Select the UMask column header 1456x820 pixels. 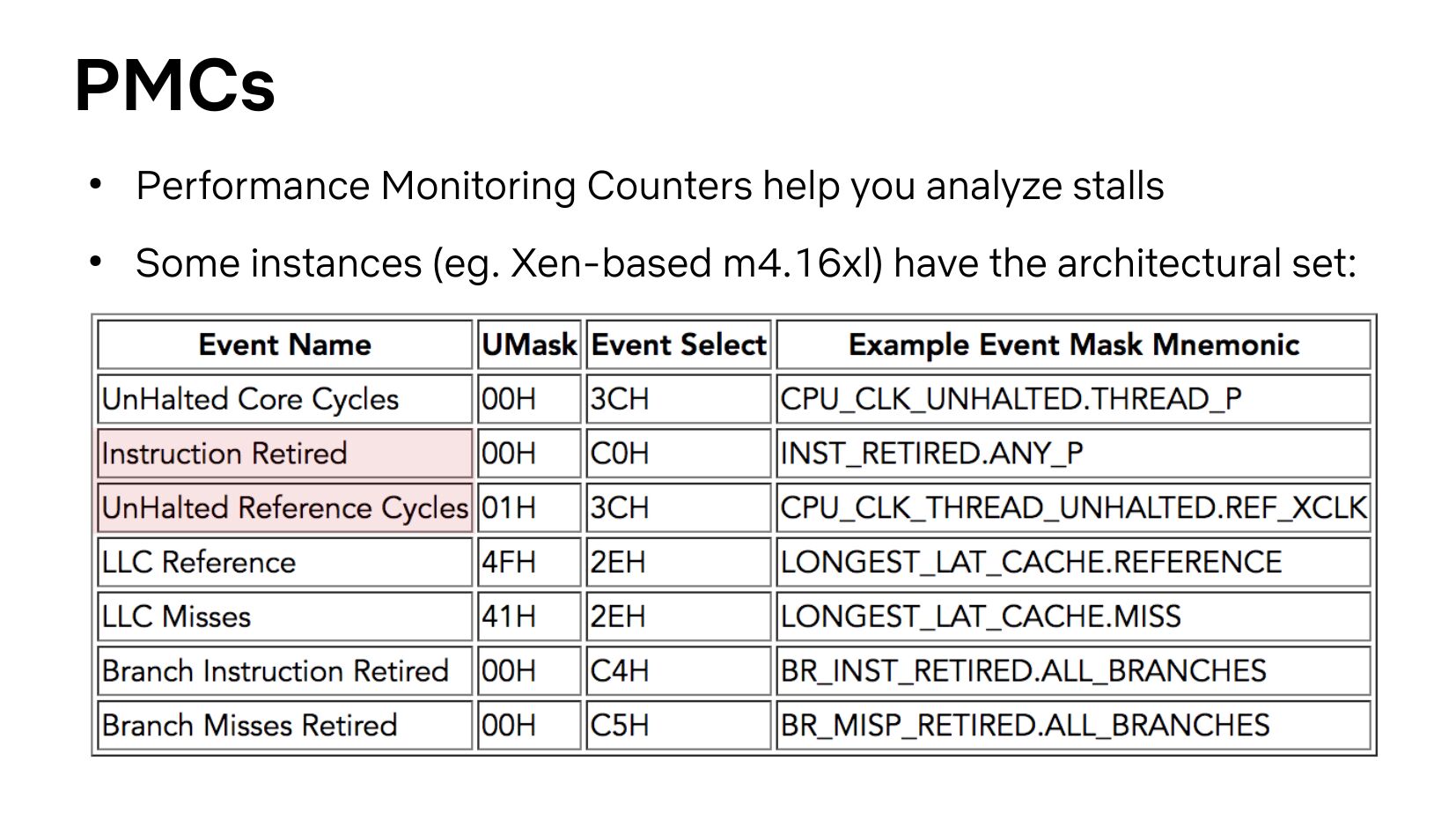529,344
